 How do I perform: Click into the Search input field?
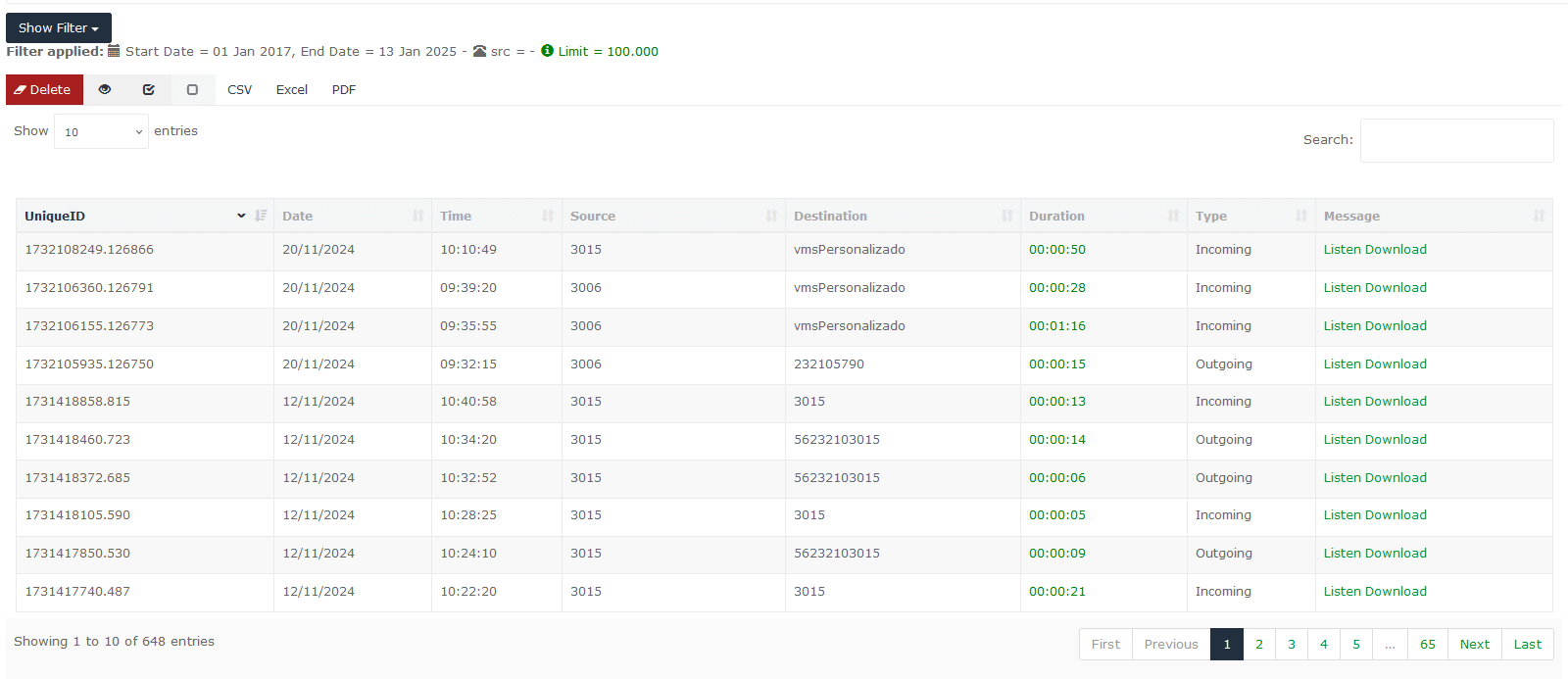[1456, 140]
